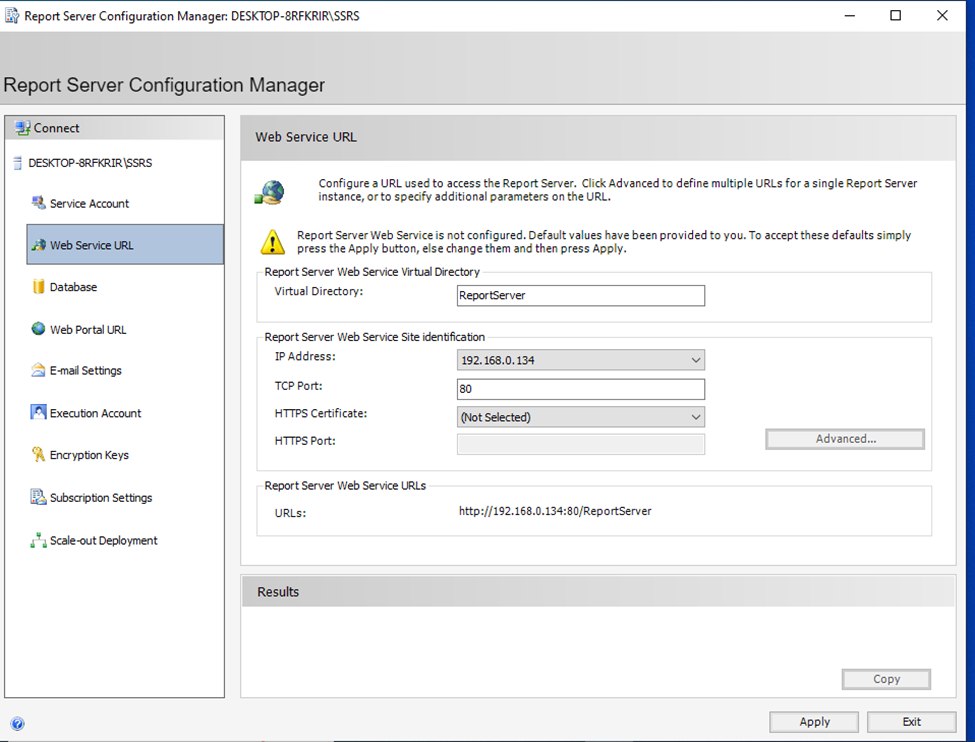Screen dimensions: 975x742
Task: Click the Database cylinder icon
Action: (x=39, y=287)
